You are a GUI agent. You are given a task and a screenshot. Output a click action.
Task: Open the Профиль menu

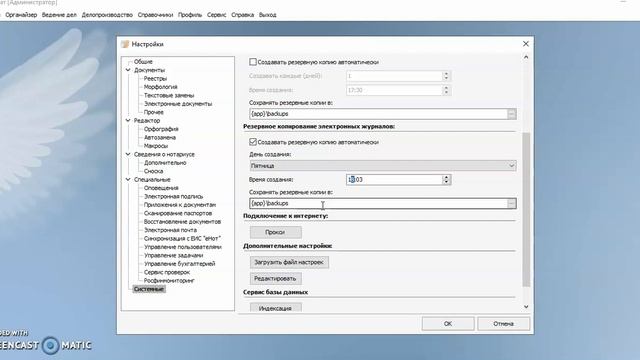pos(190,15)
